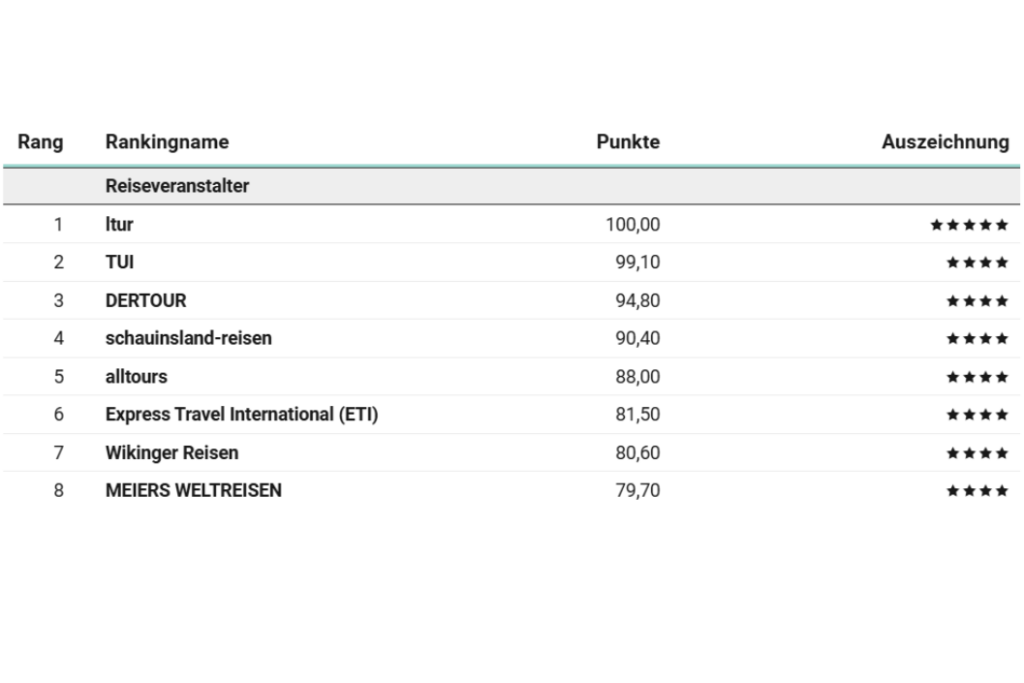
Task: Click the stars for MEIERS WELTREISEN
Action: click(x=977, y=490)
